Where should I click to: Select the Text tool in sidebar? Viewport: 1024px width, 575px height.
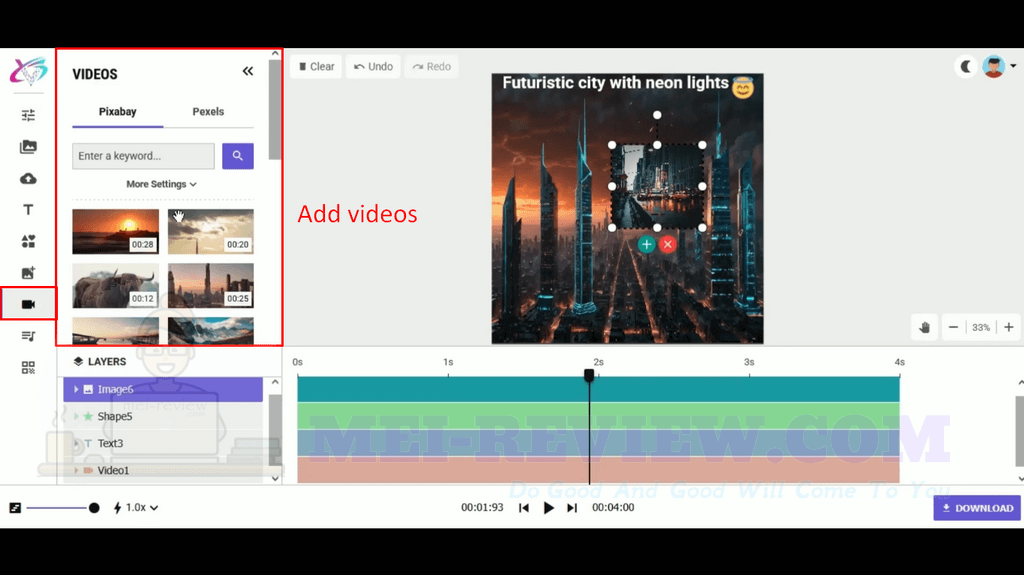[x=28, y=210]
